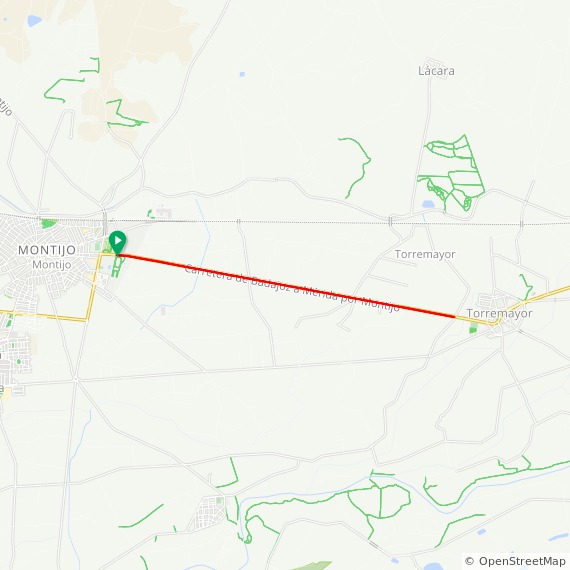Select the green trail network near Lácara

(x=451, y=173)
